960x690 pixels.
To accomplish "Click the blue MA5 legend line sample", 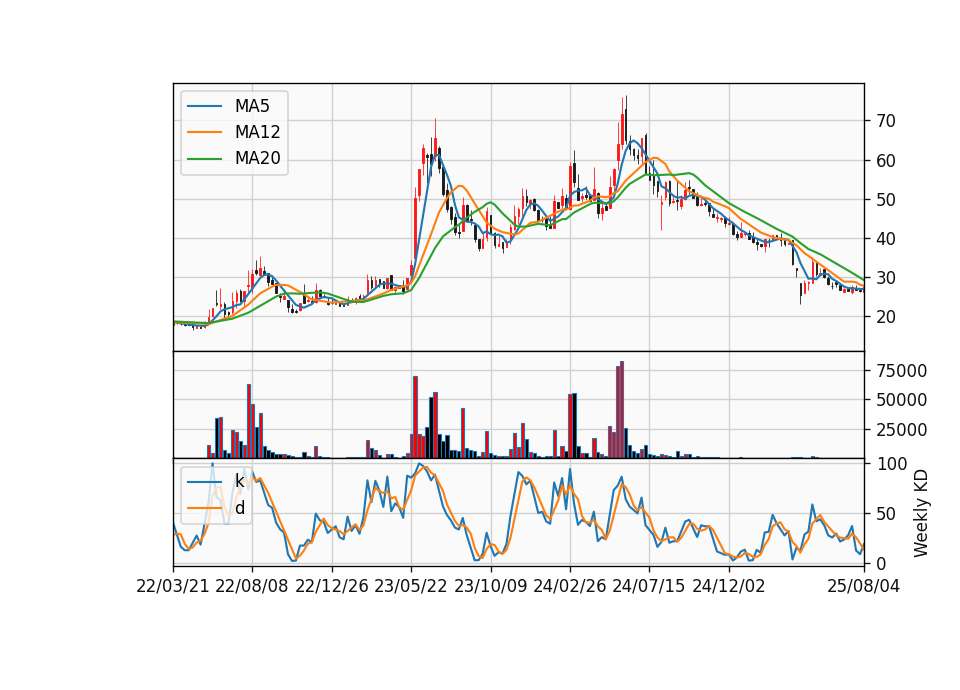I will (x=204, y=106).
